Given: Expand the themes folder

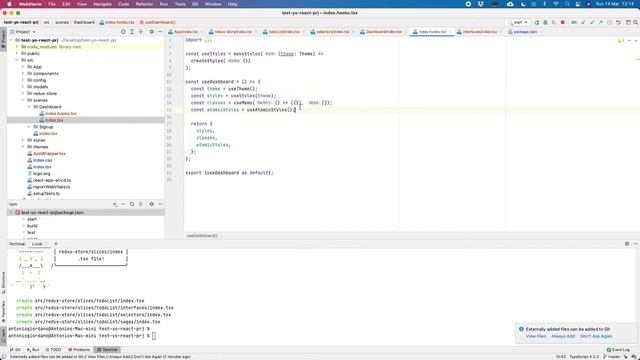Looking at the screenshot, I should pyautogui.click(x=23, y=147).
